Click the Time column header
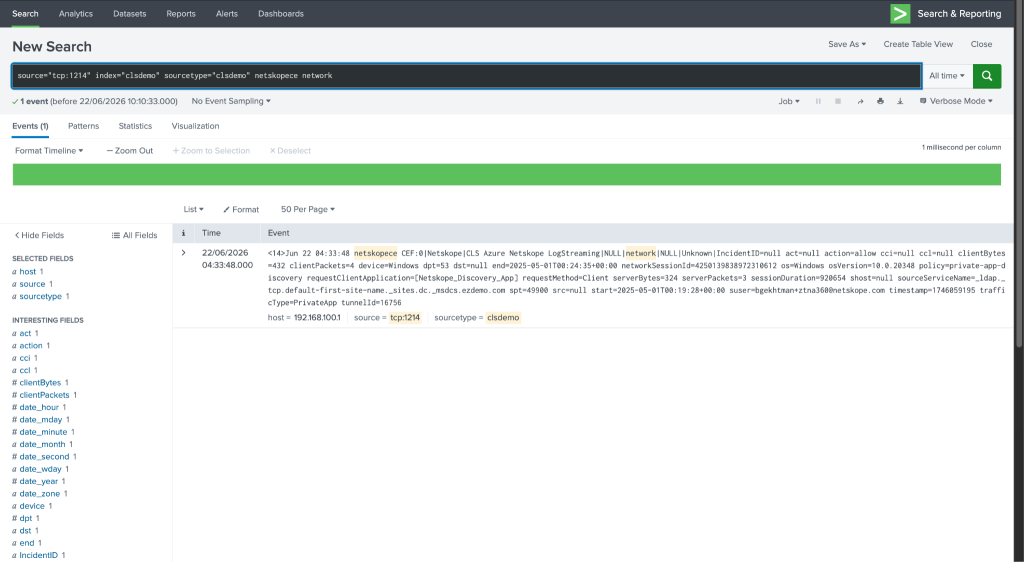The image size is (1024, 562). pyautogui.click(x=211, y=233)
